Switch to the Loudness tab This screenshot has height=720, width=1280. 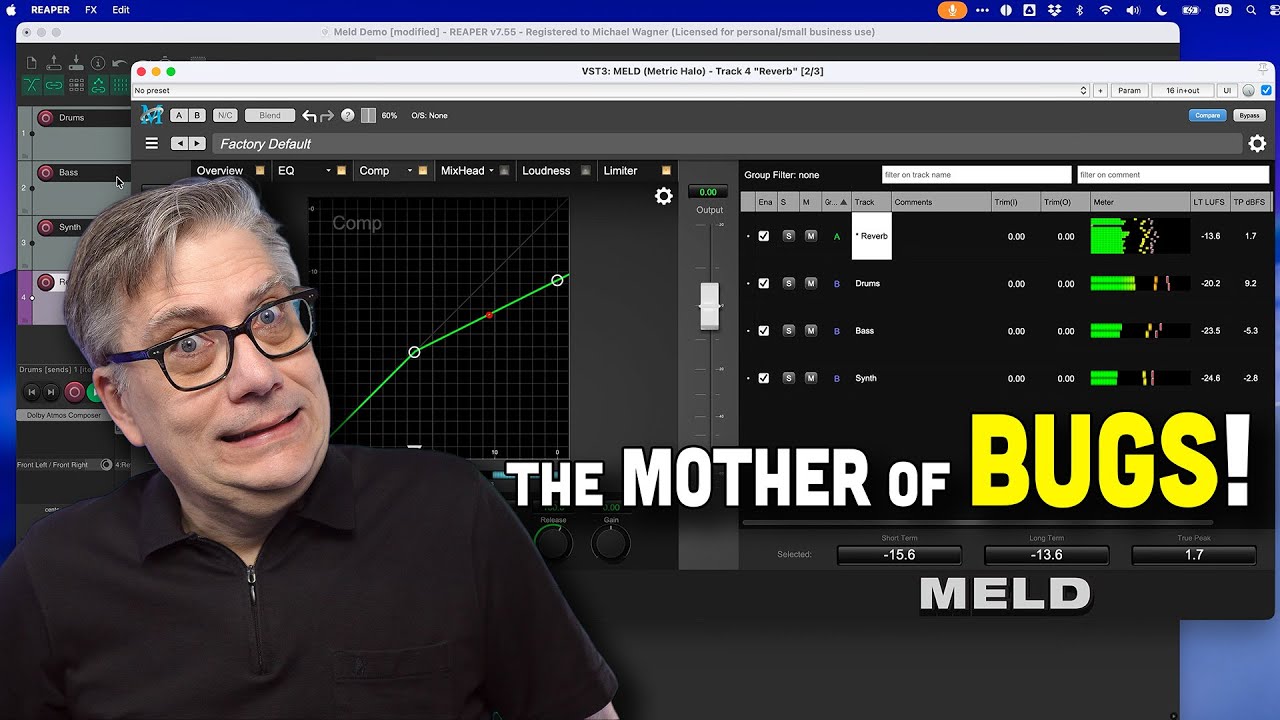[x=546, y=171]
